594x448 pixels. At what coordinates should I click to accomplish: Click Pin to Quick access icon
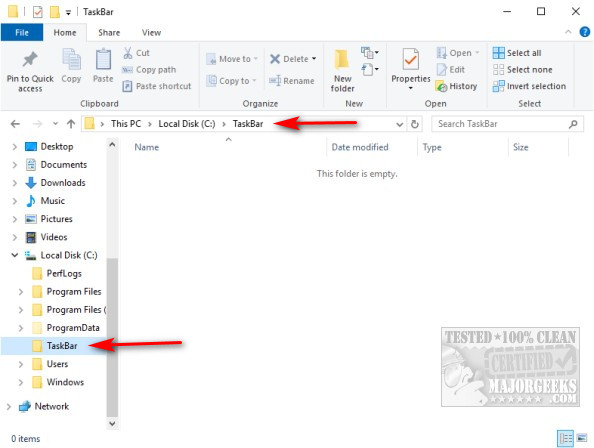30,60
